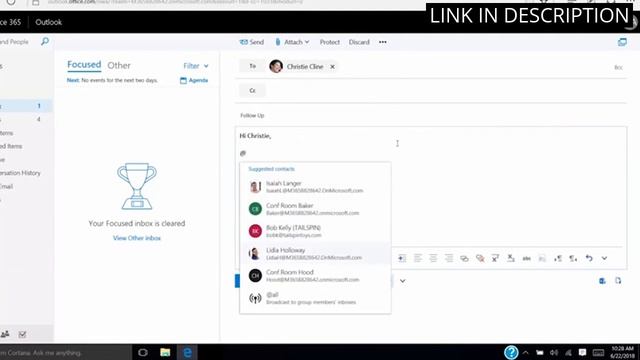Image resolution: width=640 pixels, height=360 pixels.
Task: Click the To button
Action: point(252,66)
